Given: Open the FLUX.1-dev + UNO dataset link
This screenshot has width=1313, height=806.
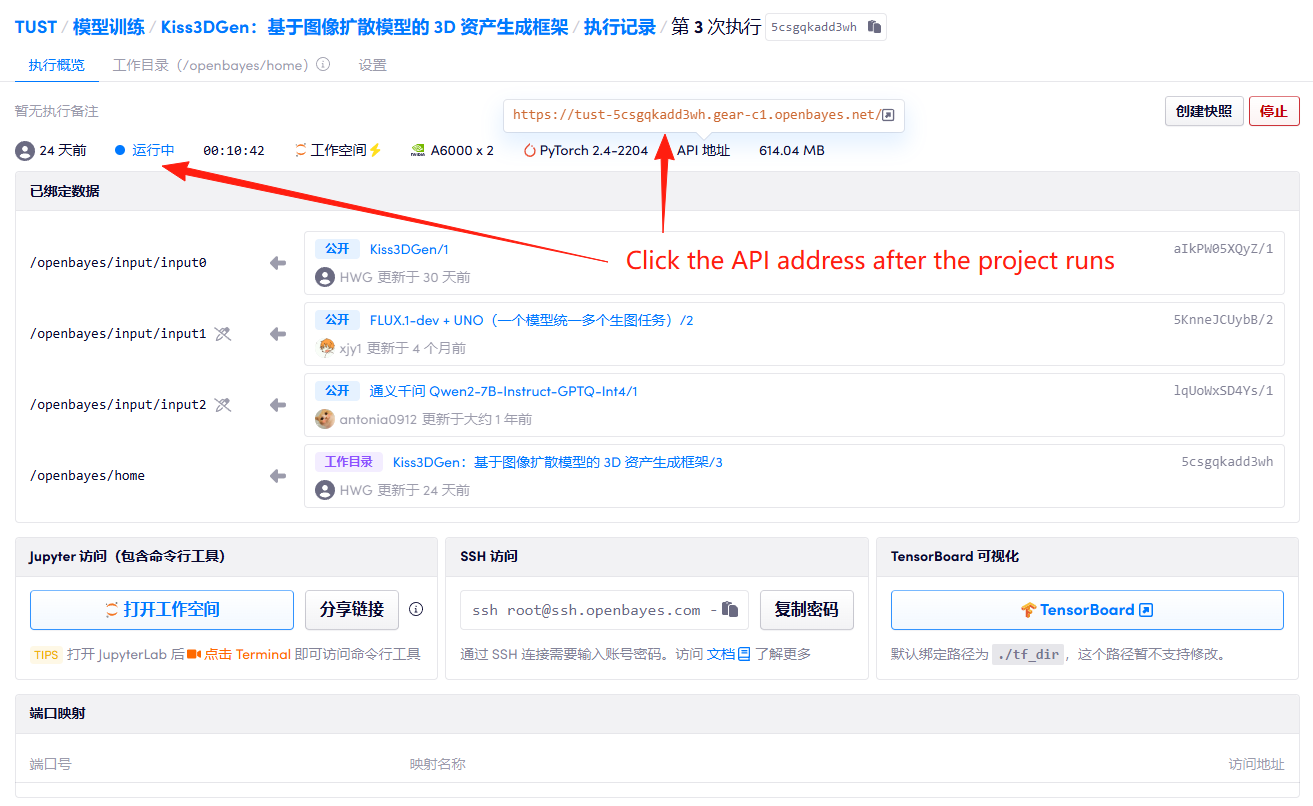Looking at the screenshot, I should click(531, 320).
